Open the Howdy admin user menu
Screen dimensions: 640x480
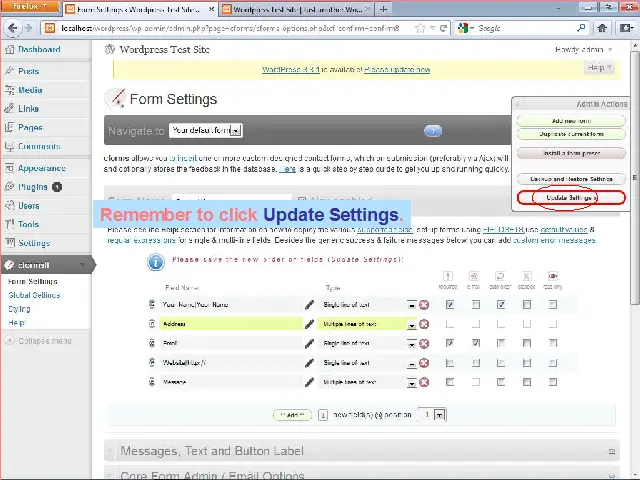(x=583, y=50)
